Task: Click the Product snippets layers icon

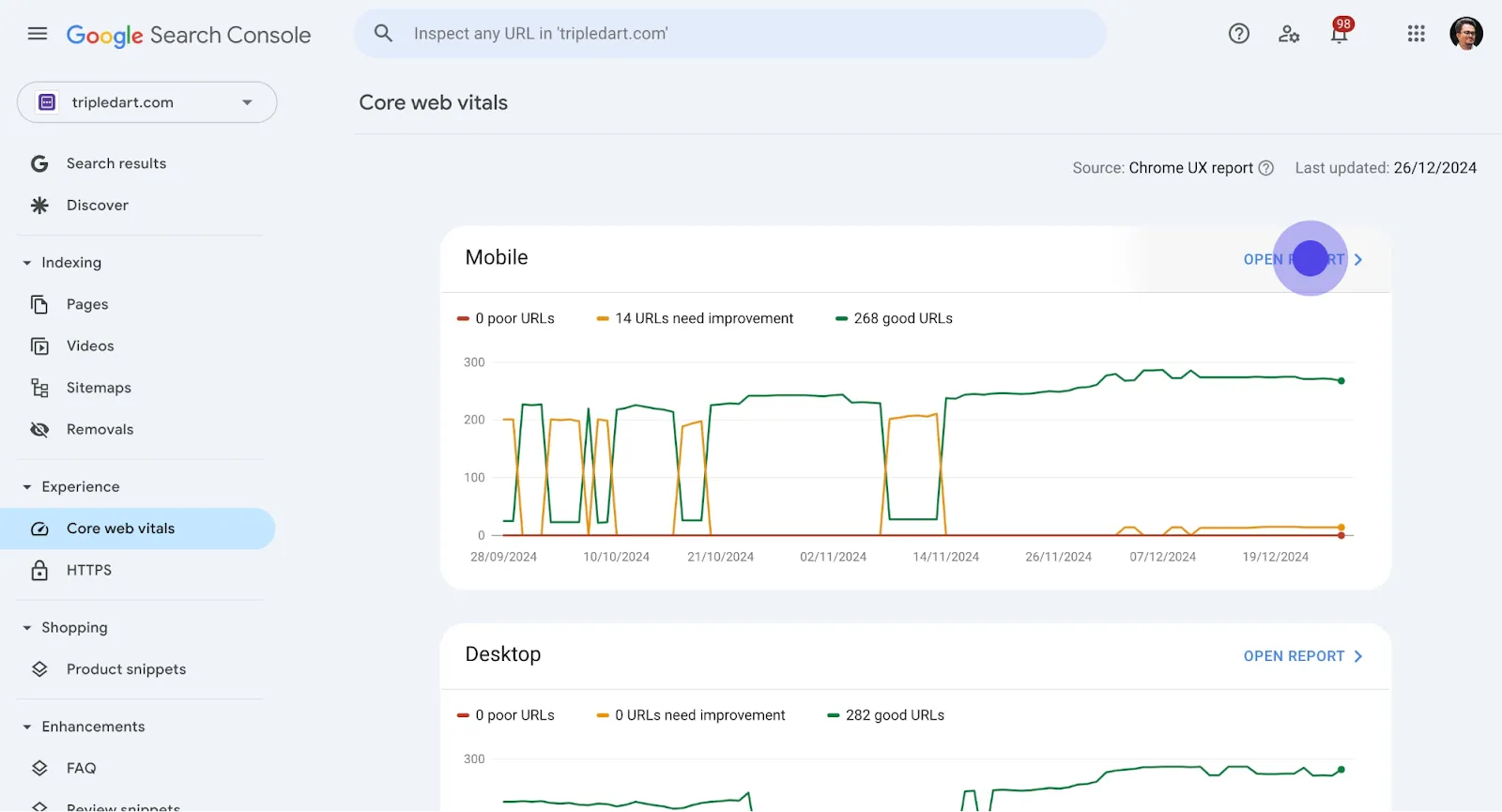Action: [x=39, y=669]
